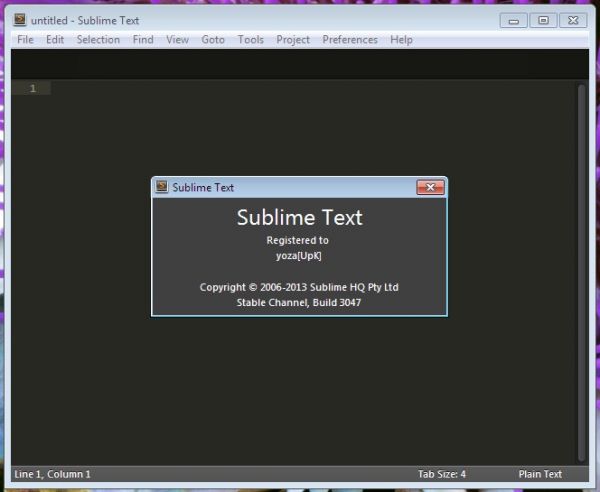Open the Find menu
Screen dimensions: 600x492
(x=143, y=39)
